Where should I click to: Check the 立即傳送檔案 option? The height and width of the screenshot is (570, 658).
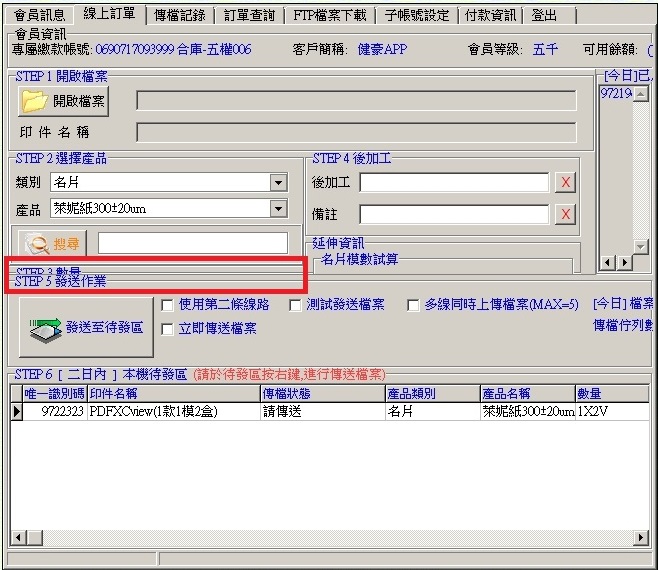tap(168, 329)
